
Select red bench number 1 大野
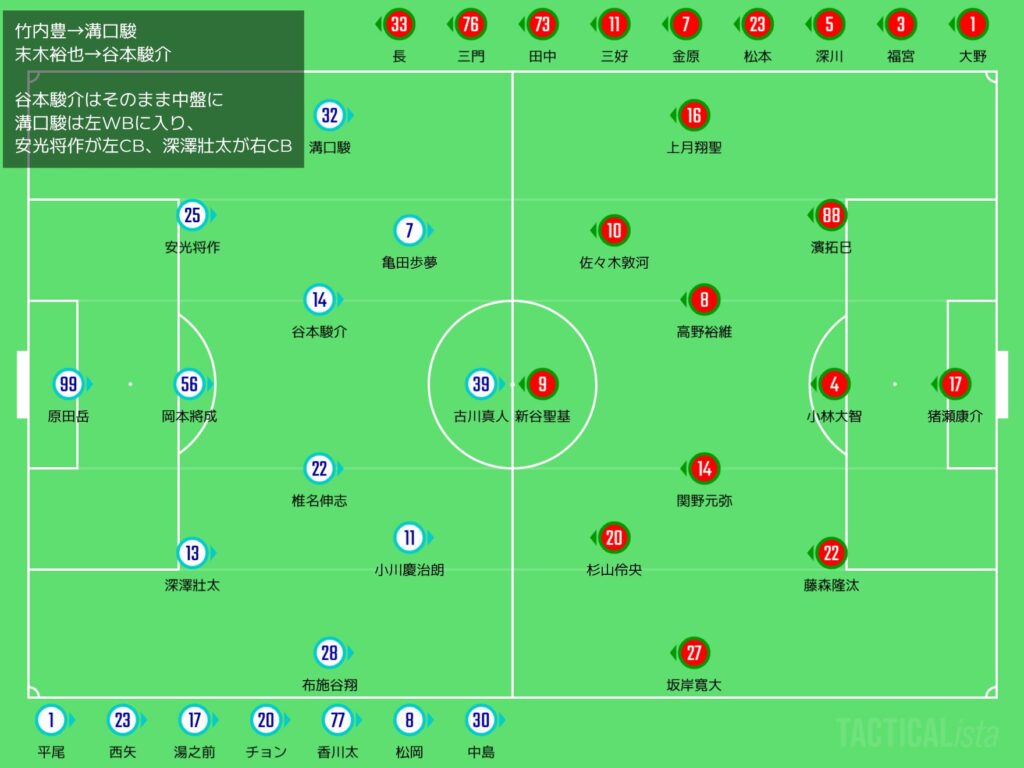click(972, 24)
